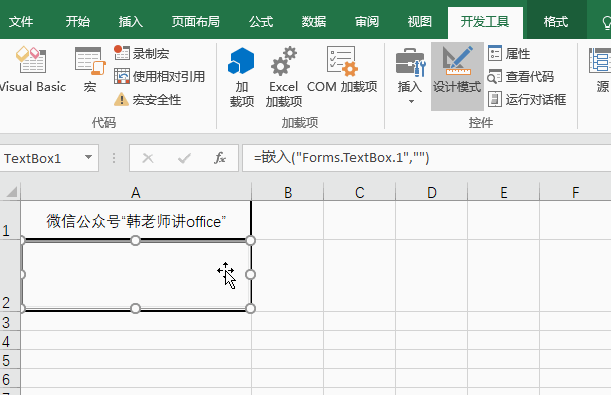Open 宏安全性 macro security settings
The image size is (611, 395).
pos(147,100)
